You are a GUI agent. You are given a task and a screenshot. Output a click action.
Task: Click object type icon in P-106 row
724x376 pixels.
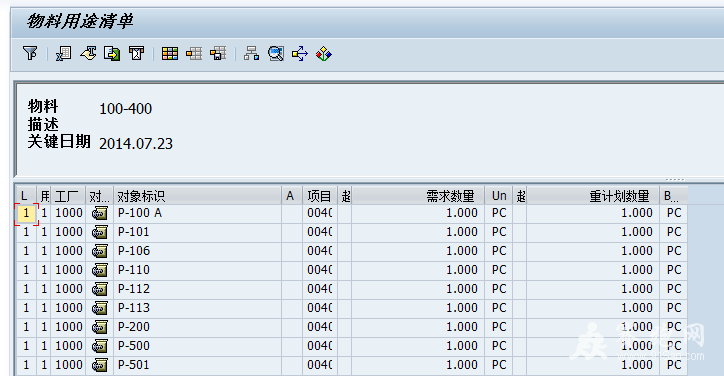pyautogui.click(x=99, y=251)
